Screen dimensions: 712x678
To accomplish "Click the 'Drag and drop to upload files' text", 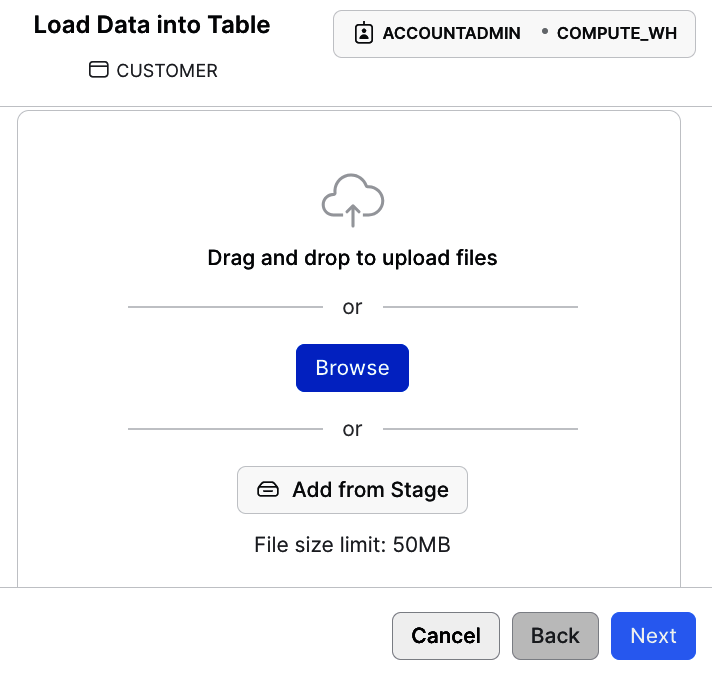I will point(352,258).
